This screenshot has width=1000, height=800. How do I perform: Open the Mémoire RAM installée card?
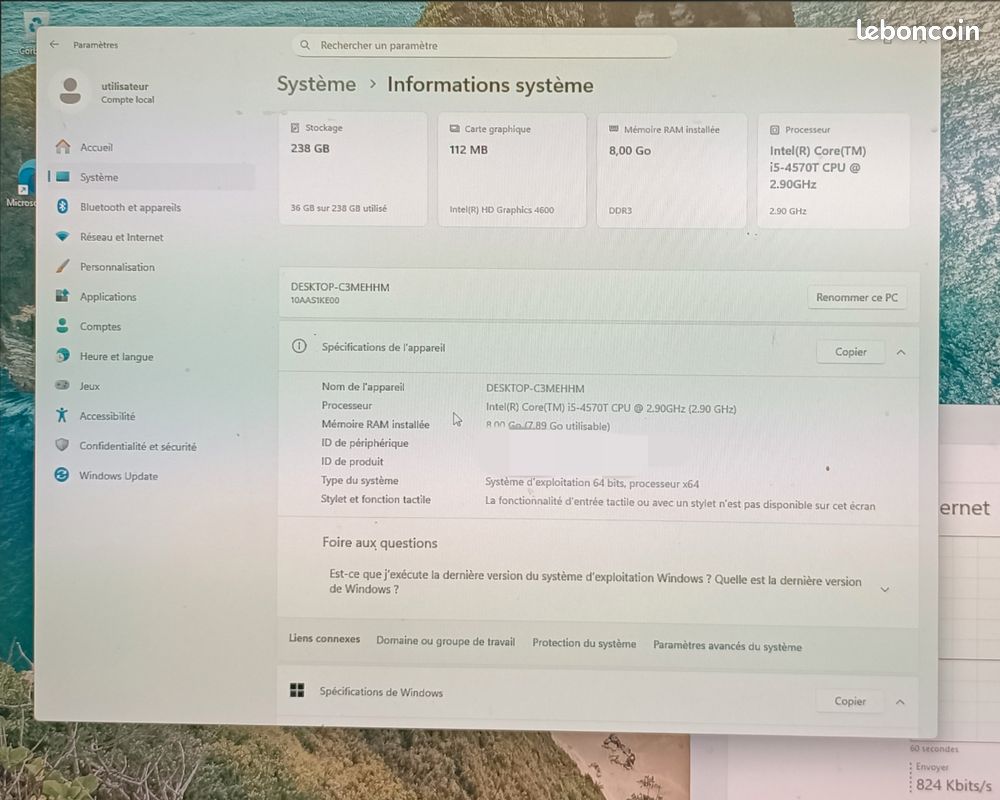[x=671, y=171]
